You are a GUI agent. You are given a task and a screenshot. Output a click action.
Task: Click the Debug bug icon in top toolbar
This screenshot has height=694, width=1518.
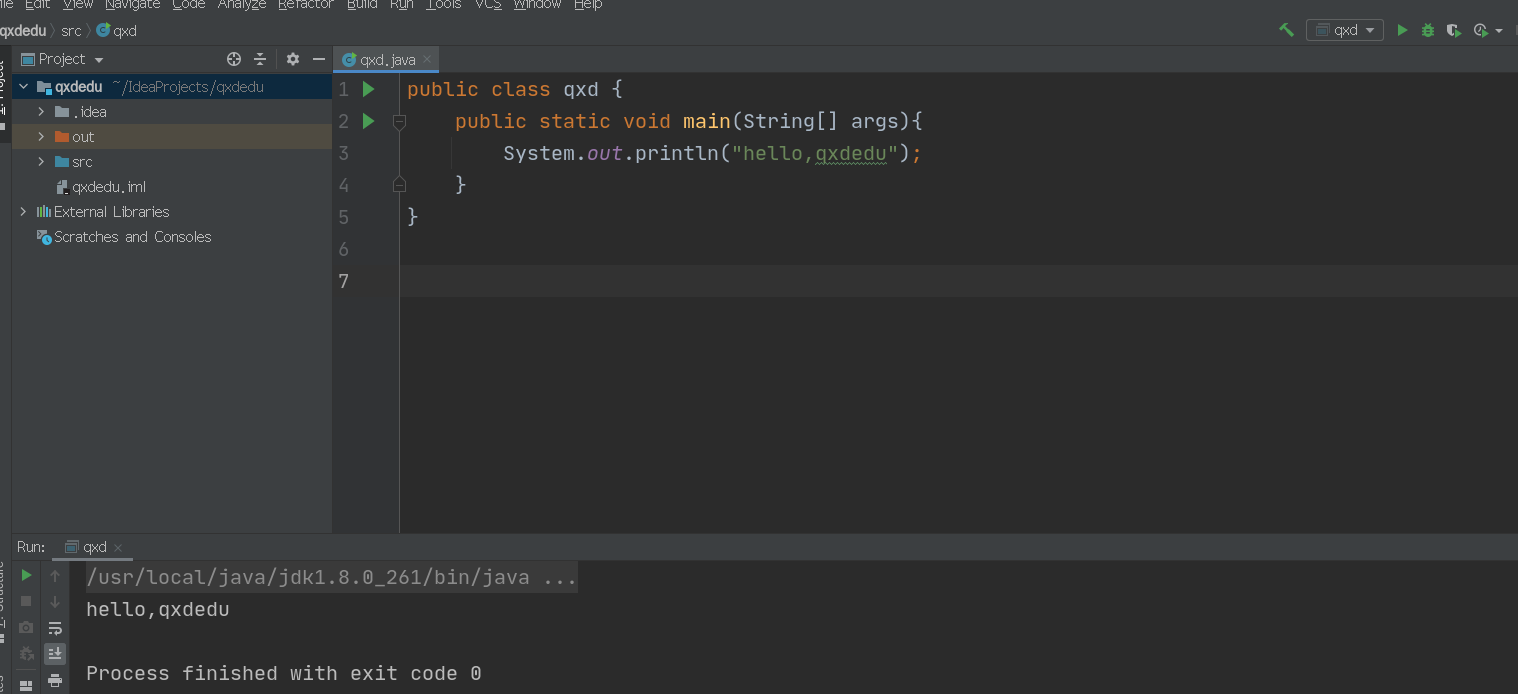[1428, 30]
